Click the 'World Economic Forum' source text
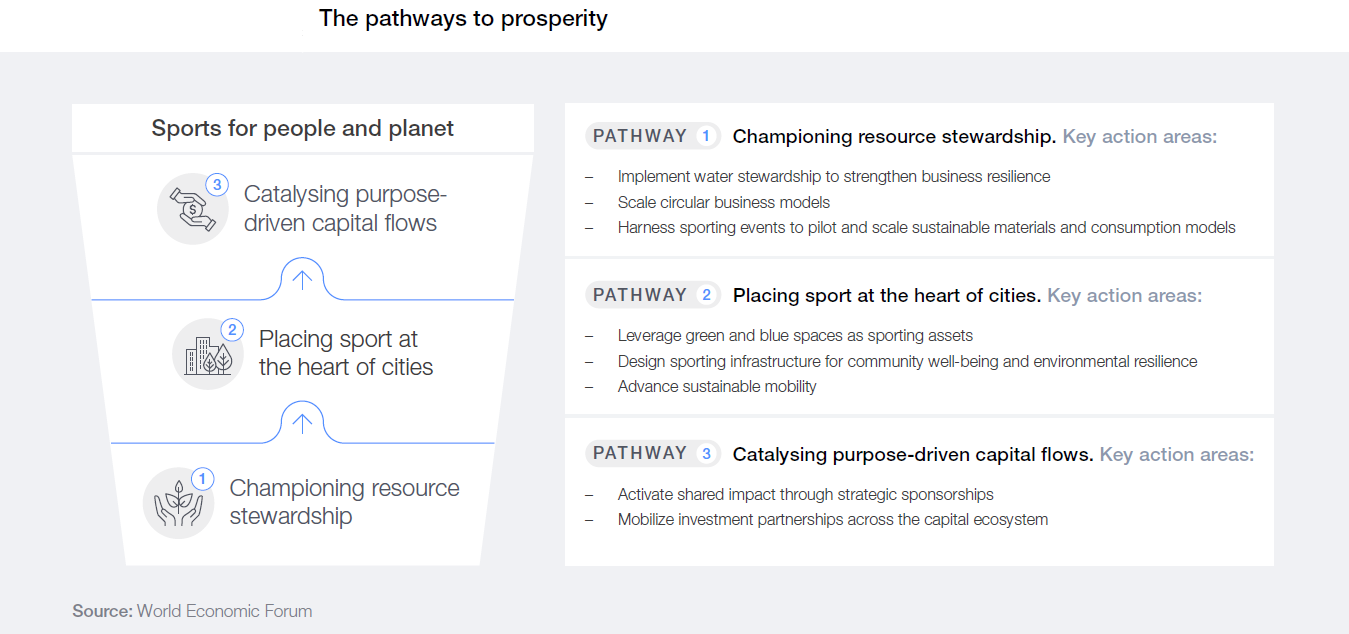The image size is (1349, 634). [224, 610]
